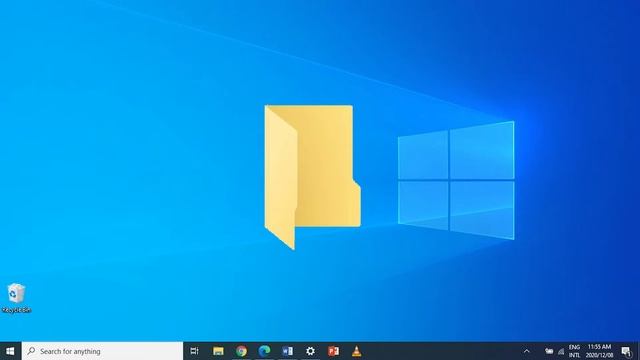Image resolution: width=640 pixels, height=360 pixels.
Task: Select the Recycle Bin desktop icon
Action: pos(16,298)
